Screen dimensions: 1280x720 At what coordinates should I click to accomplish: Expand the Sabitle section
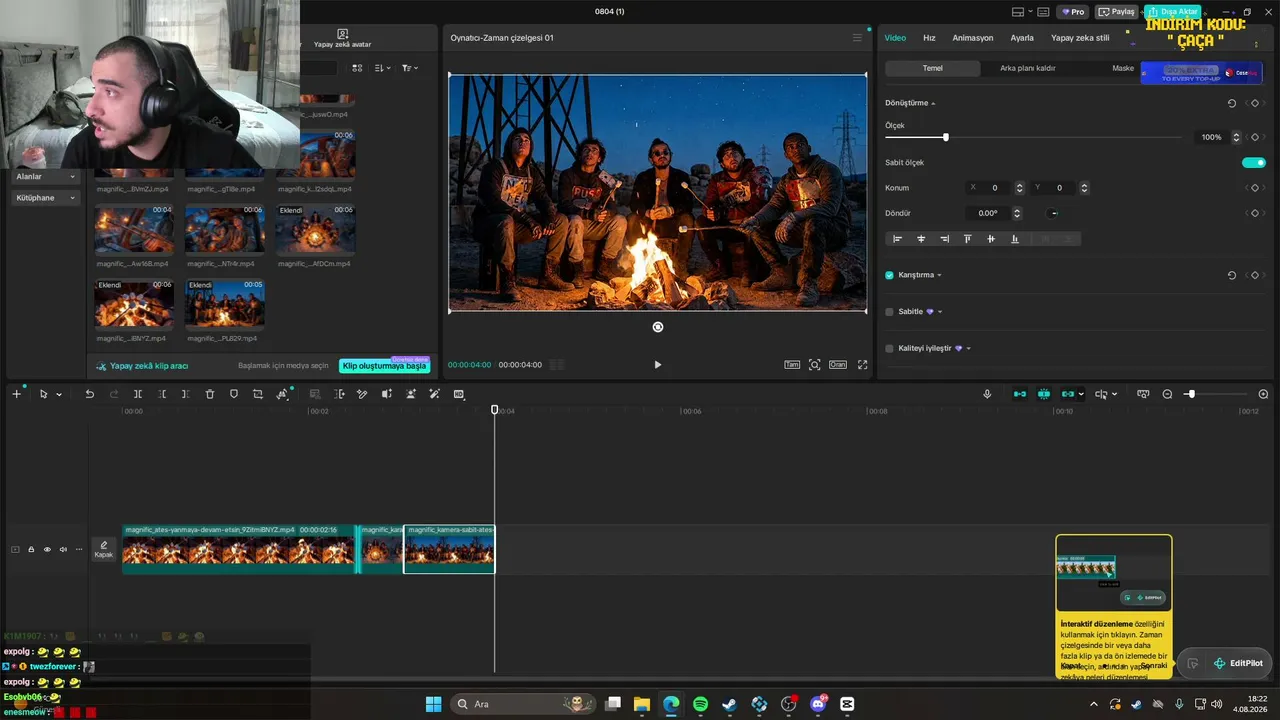940,312
